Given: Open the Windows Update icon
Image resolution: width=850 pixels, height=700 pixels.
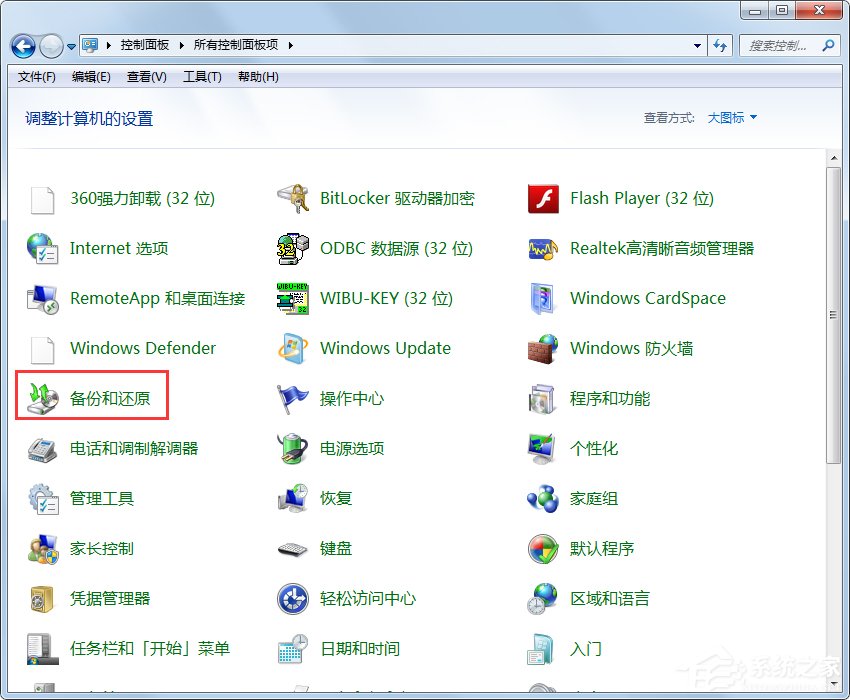Looking at the screenshot, I should (x=293, y=348).
